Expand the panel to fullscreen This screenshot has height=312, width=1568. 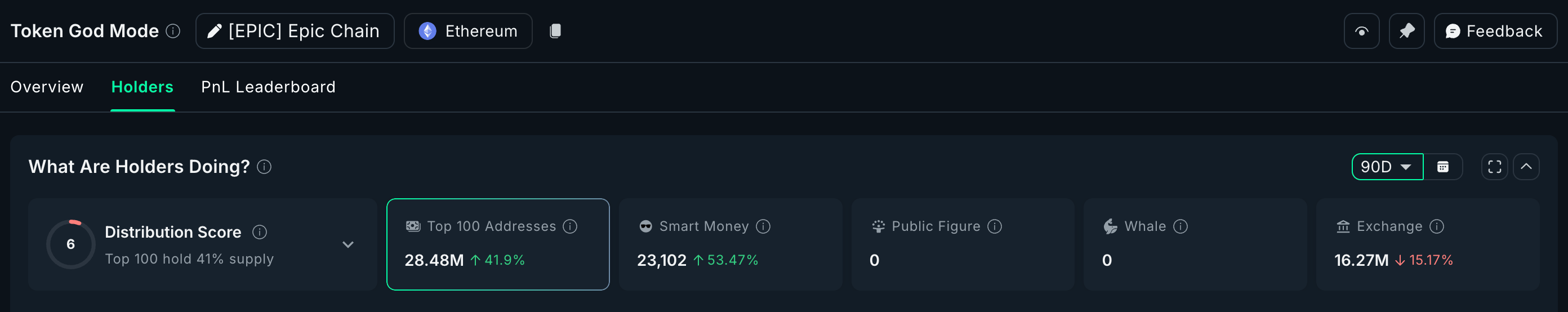tap(1494, 167)
